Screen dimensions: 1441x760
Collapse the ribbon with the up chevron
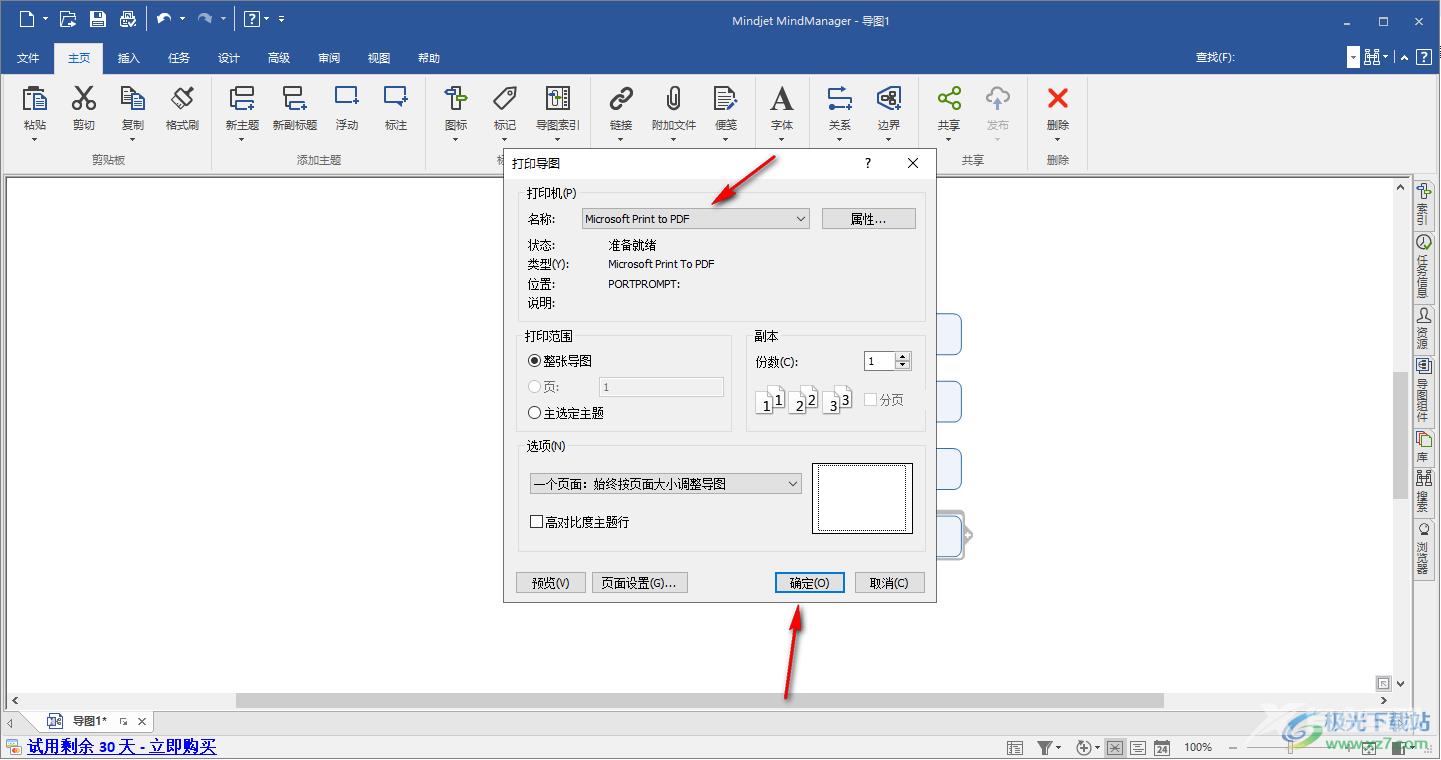[1404, 58]
